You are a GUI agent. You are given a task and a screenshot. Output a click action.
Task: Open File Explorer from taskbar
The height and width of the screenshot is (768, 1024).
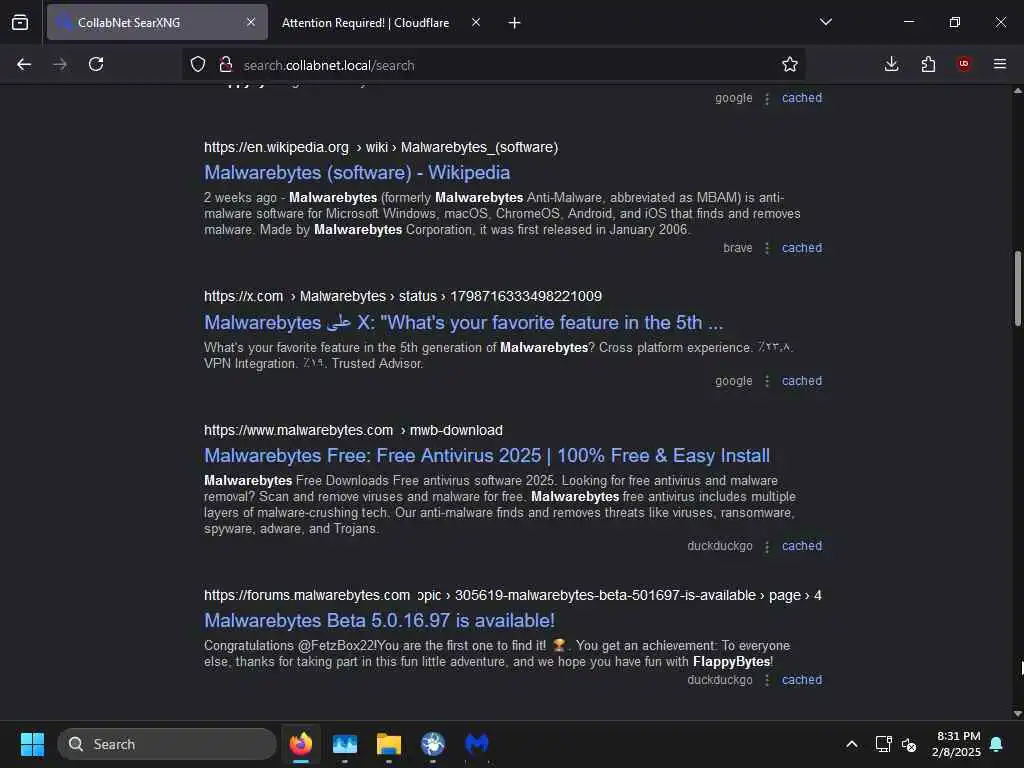pyautogui.click(x=389, y=744)
